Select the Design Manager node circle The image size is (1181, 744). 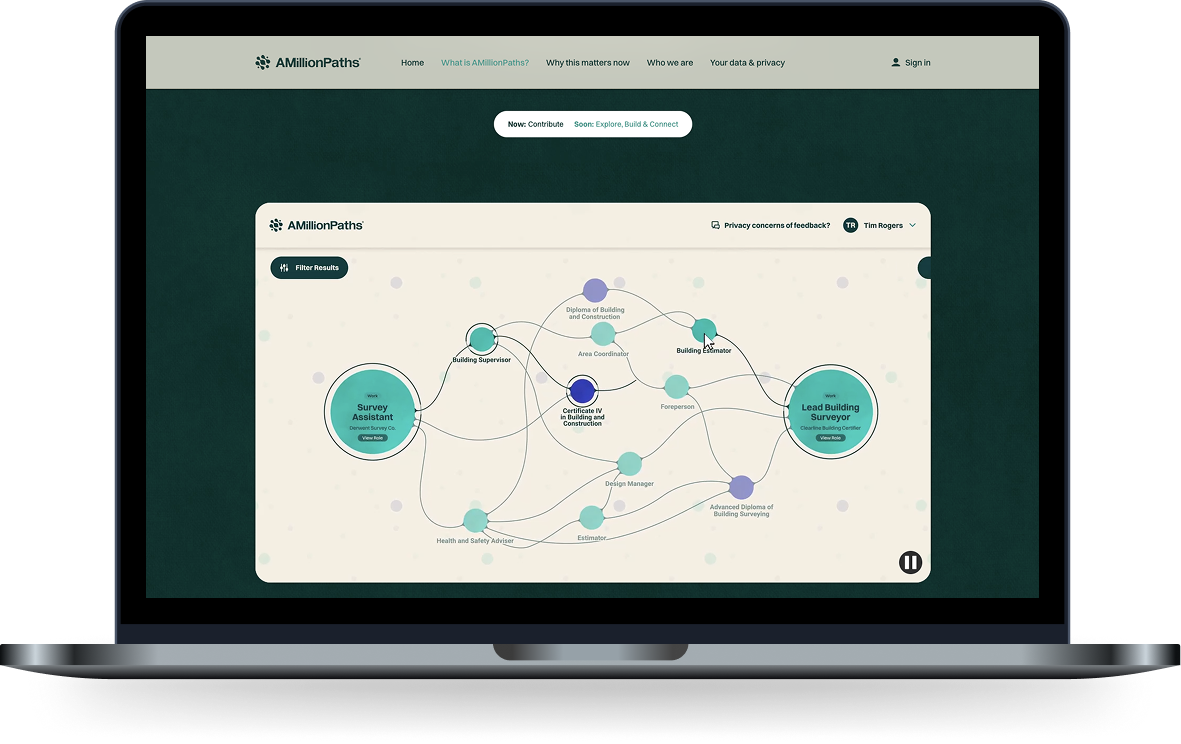pos(629,464)
